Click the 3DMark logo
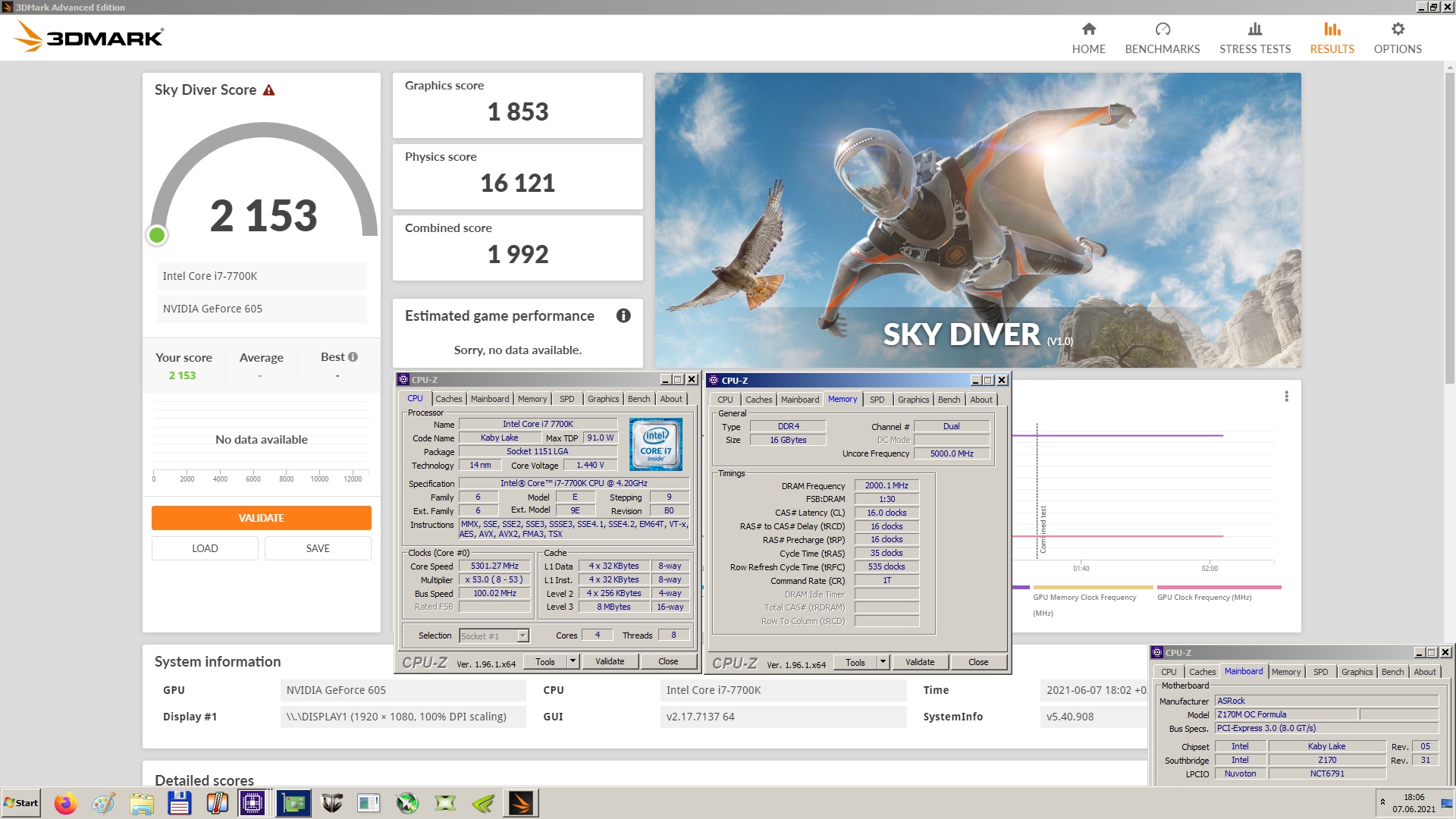The height and width of the screenshot is (819, 1456). click(89, 36)
